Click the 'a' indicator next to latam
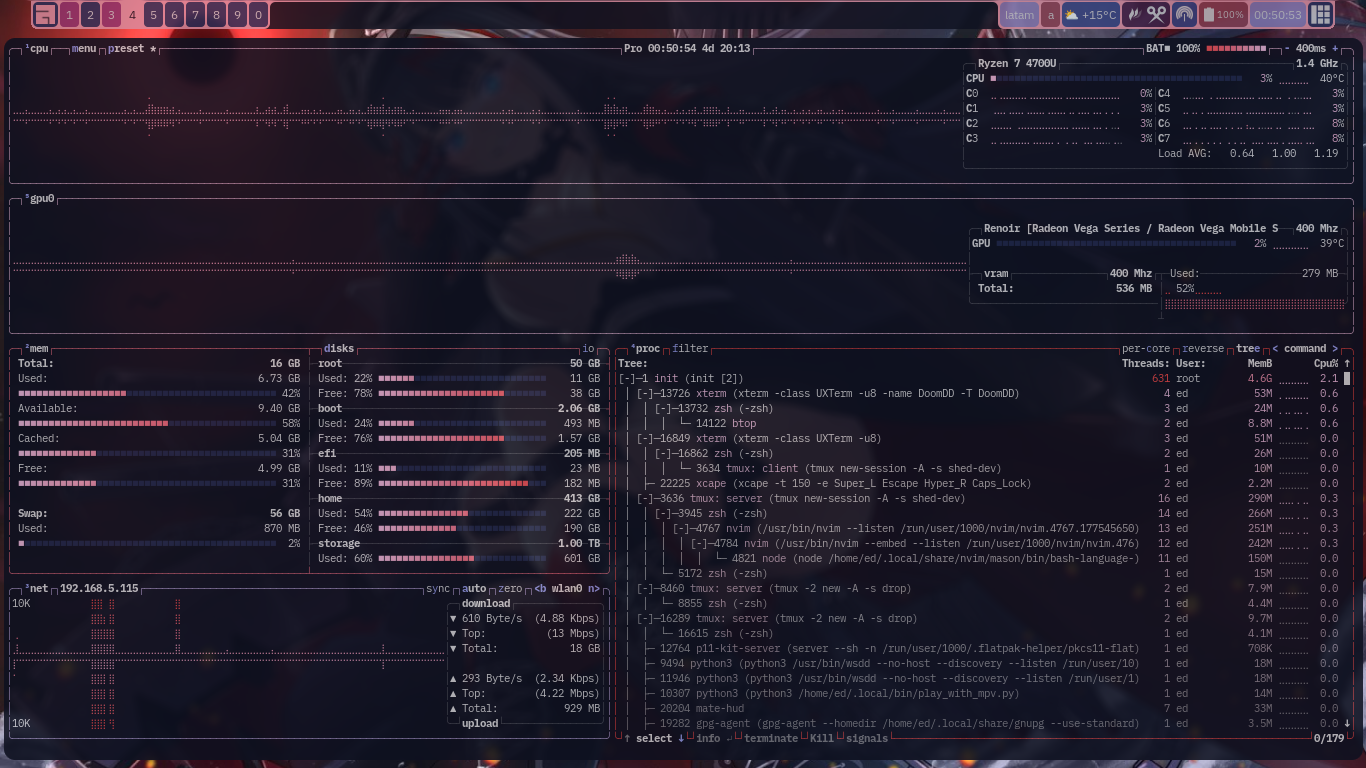This screenshot has height=768, width=1366. [x=1050, y=15]
